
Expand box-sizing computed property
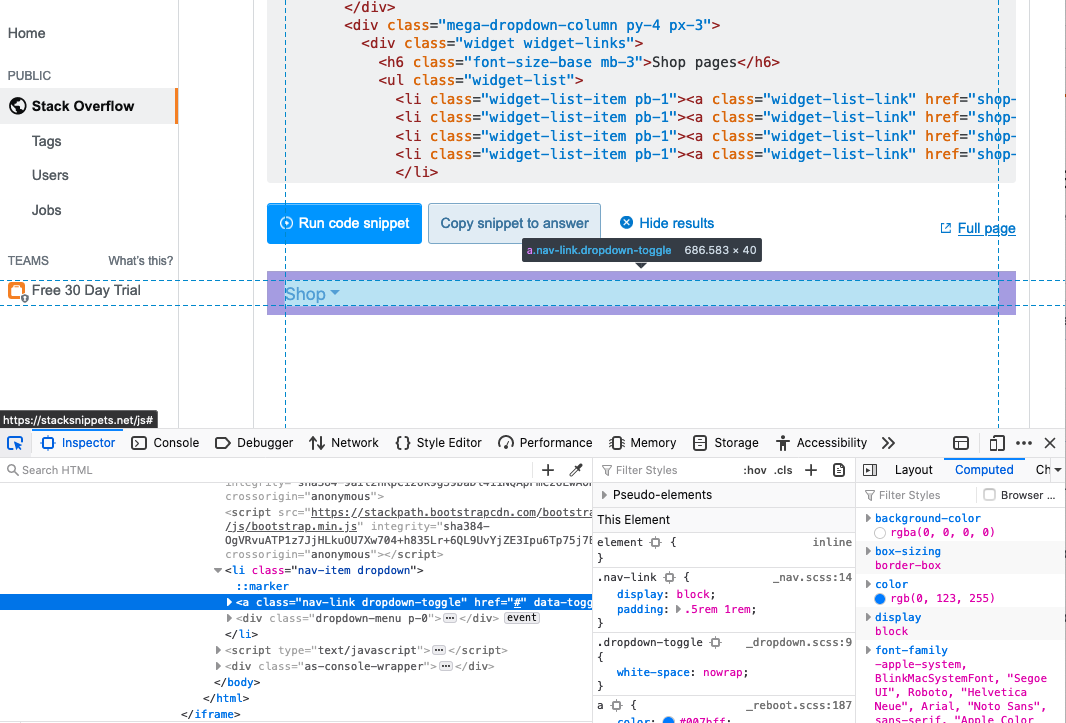[x=868, y=552]
